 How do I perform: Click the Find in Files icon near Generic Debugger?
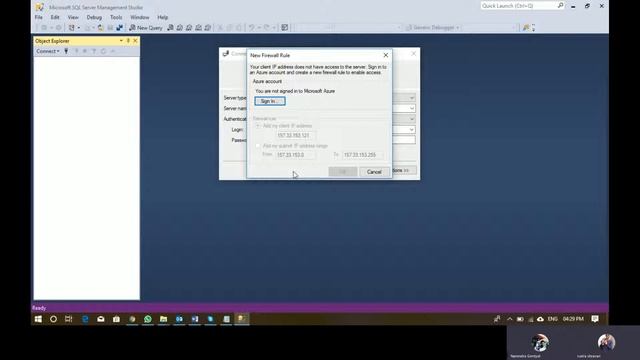tap(526, 28)
